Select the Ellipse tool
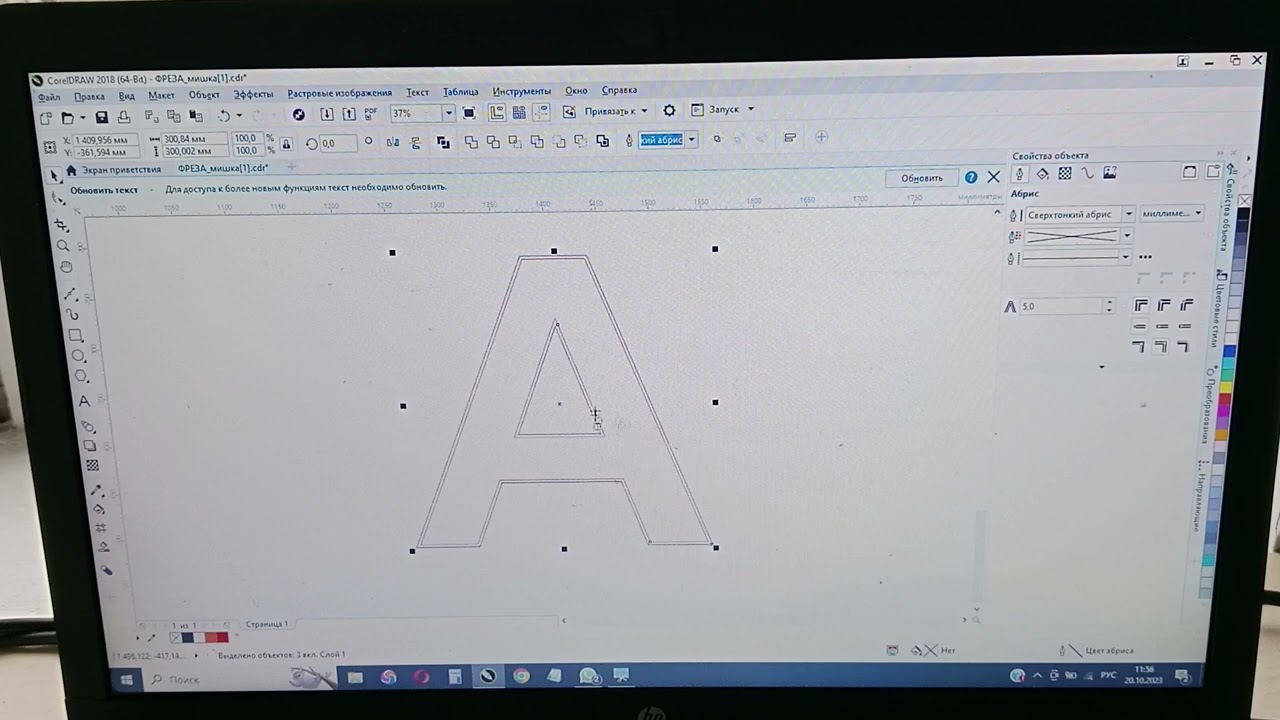 coord(79,356)
